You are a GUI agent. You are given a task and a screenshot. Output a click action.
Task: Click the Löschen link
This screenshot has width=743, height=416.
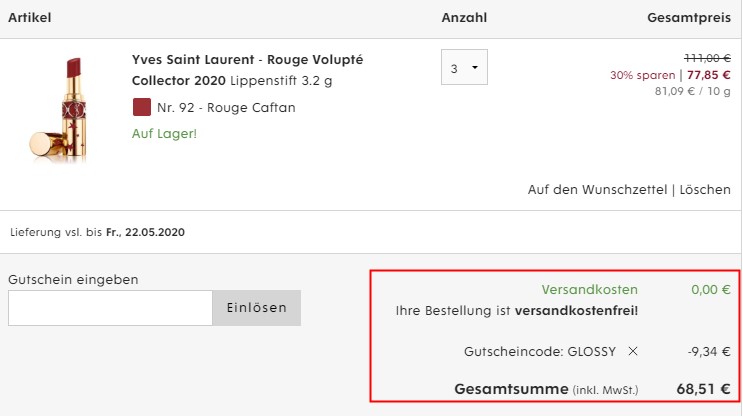coord(705,190)
